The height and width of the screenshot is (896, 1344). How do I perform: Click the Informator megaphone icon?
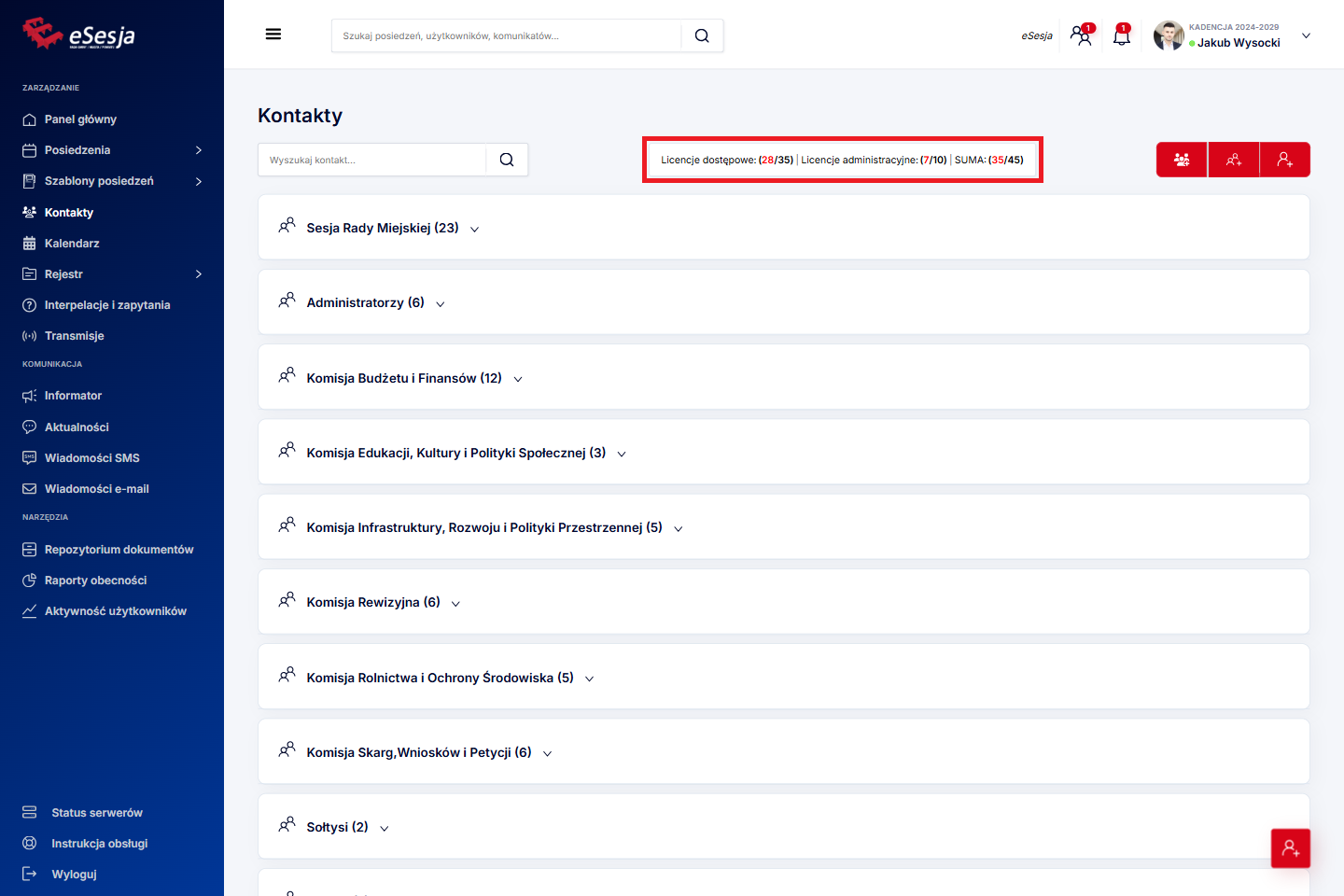[29, 396]
